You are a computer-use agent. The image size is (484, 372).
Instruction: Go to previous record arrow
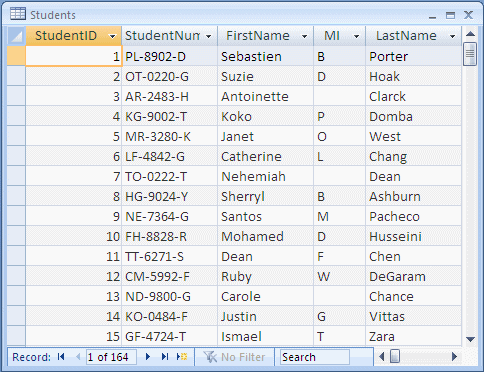(x=78, y=357)
